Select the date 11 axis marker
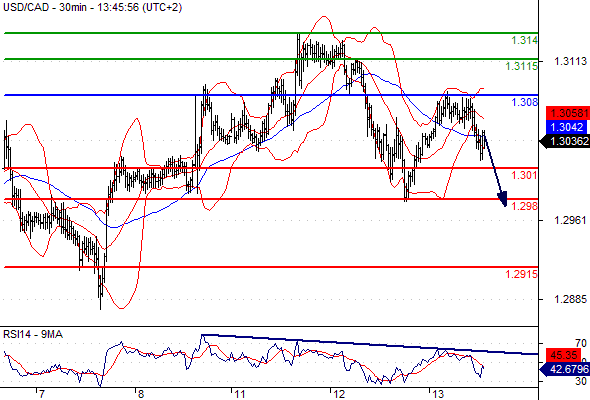Viewport: 590px width, 400px height. (x=240, y=394)
